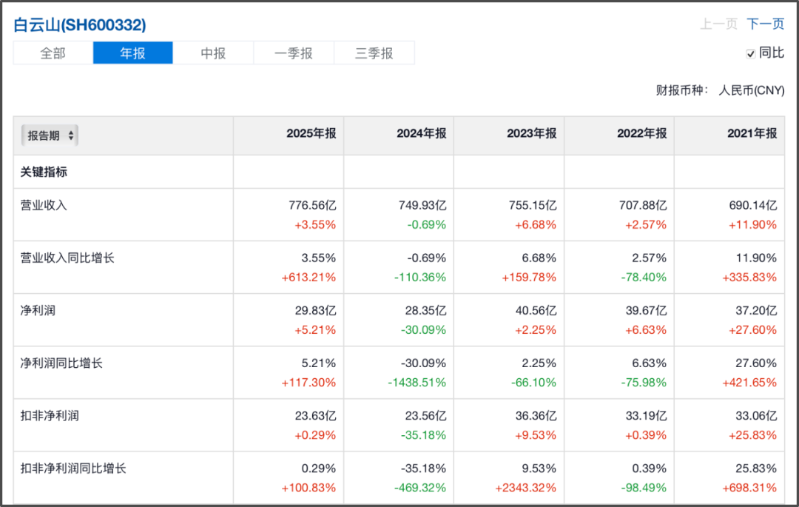The height and width of the screenshot is (507, 799).
Task: Click the 749.93亿 revenue value
Action: click(x=422, y=205)
